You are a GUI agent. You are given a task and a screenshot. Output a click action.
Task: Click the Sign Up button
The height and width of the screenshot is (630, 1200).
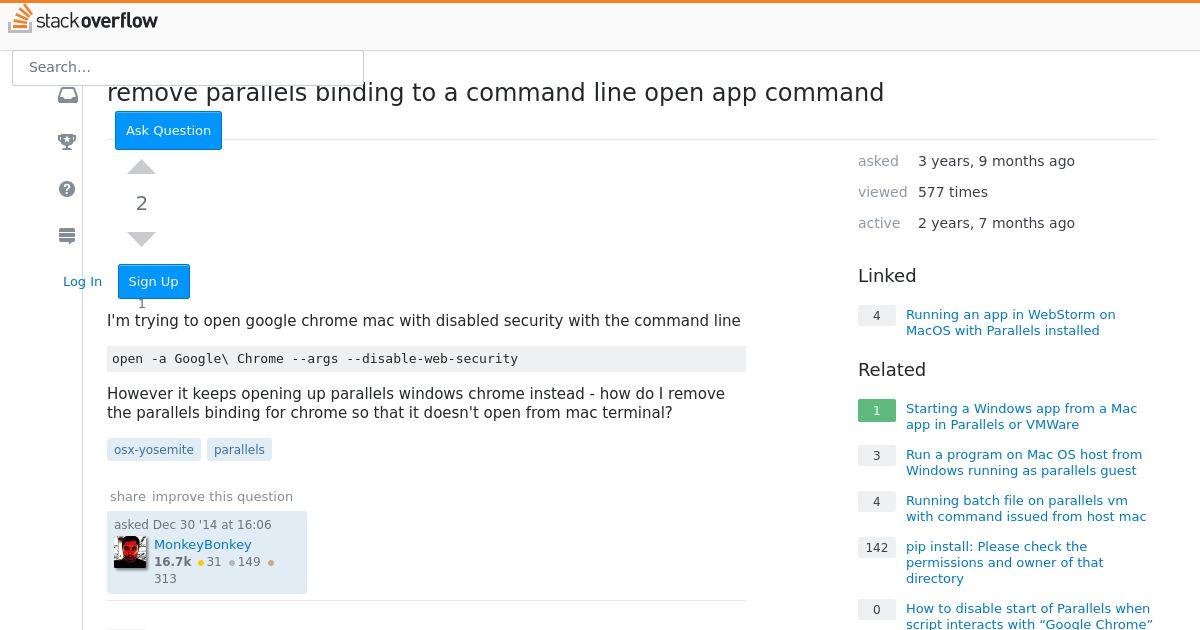click(x=153, y=282)
